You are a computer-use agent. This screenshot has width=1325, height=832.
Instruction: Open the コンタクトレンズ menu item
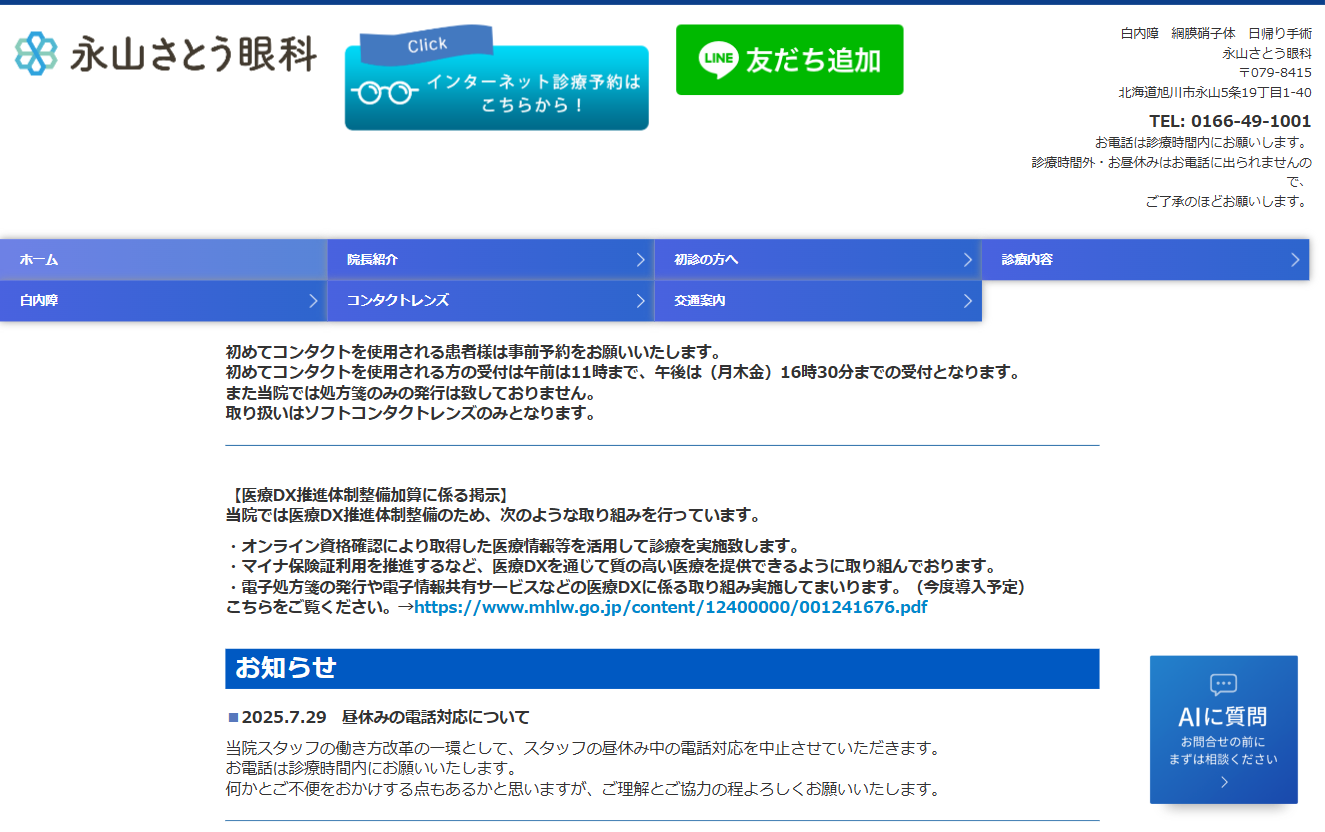(x=490, y=301)
